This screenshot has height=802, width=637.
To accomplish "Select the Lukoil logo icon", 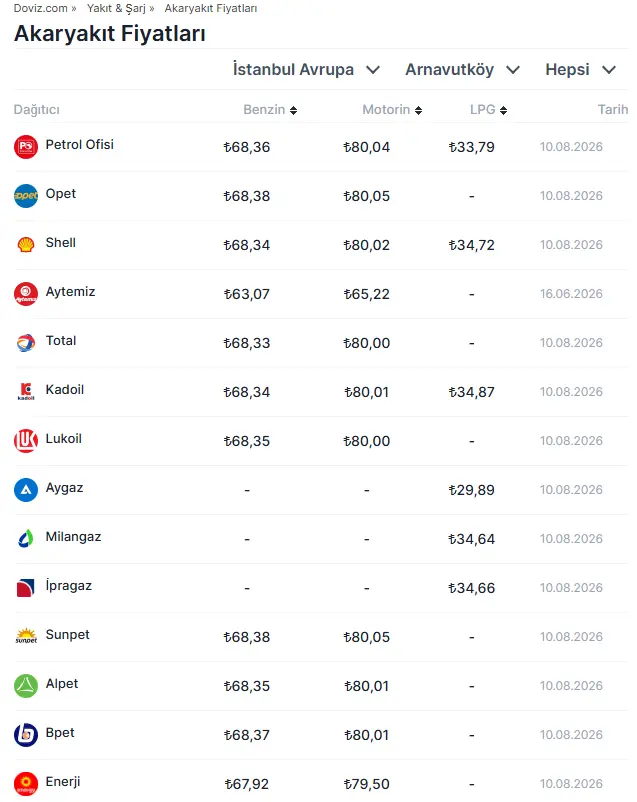I will pyautogui.click(x=26, y=441).
